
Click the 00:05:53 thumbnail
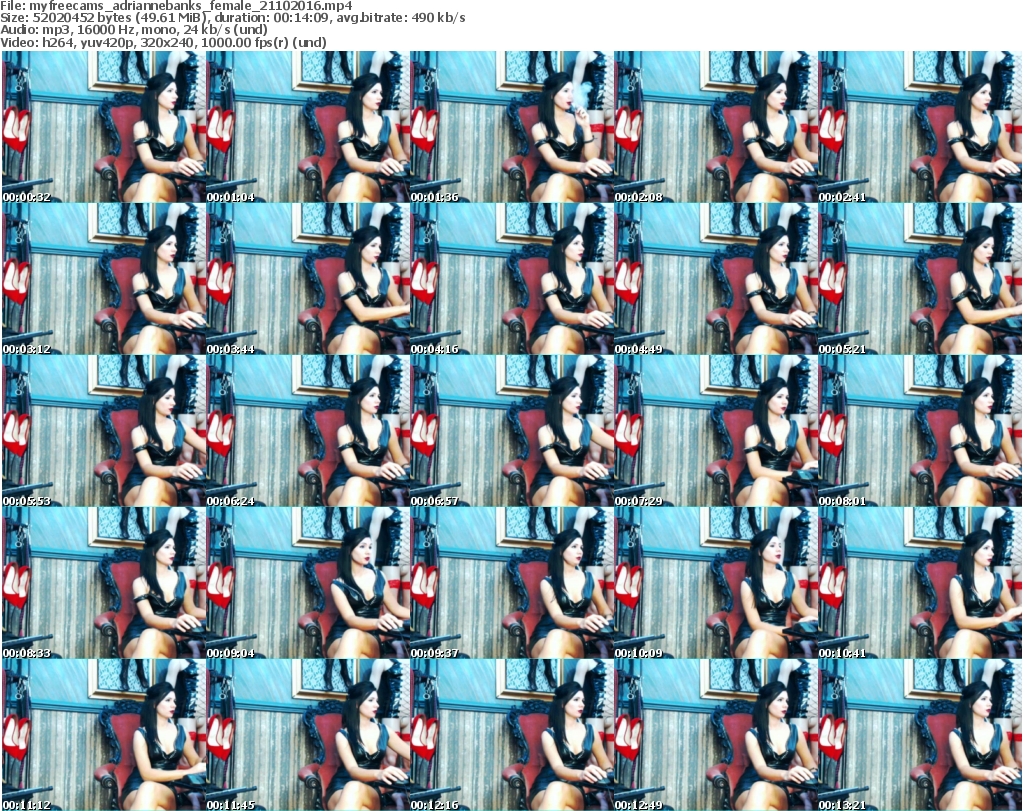pos(104,431)
